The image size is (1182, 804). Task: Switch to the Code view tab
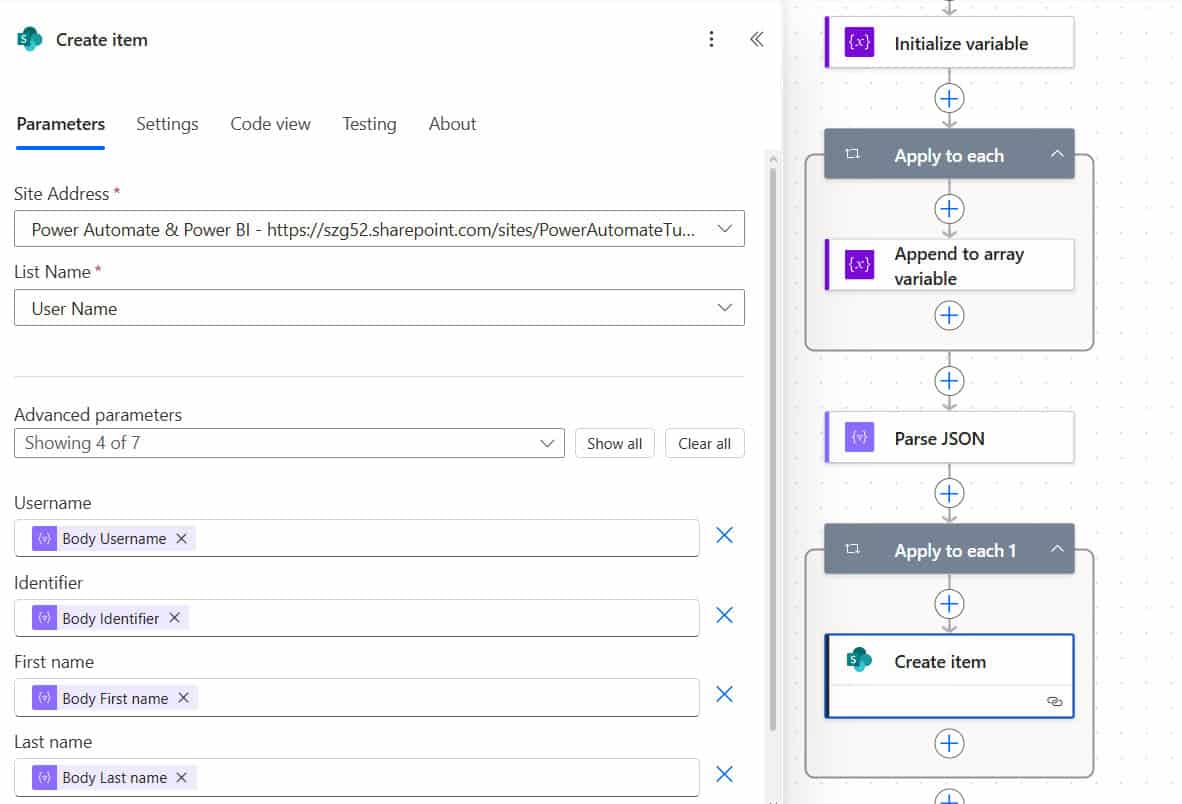270,124
